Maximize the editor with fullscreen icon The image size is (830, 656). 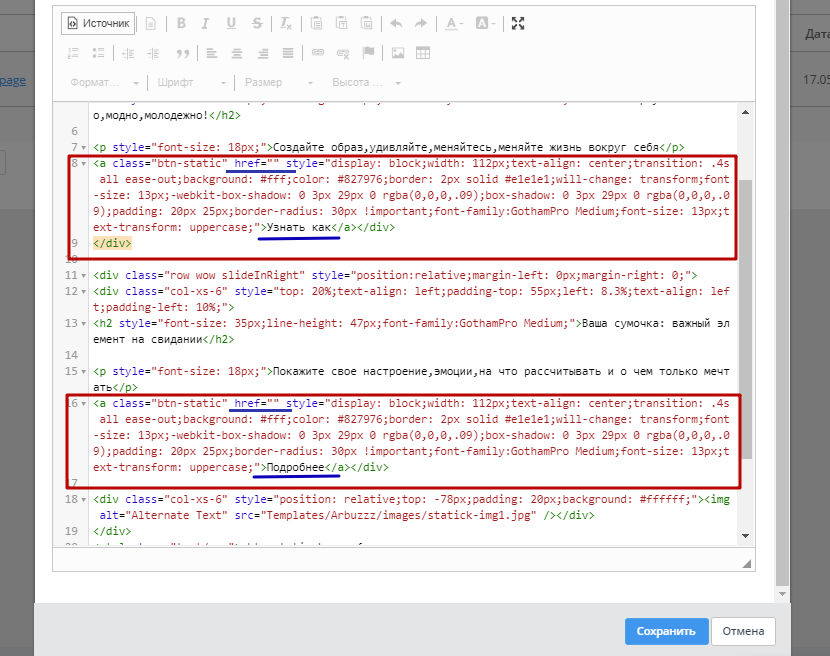[517, 23]
